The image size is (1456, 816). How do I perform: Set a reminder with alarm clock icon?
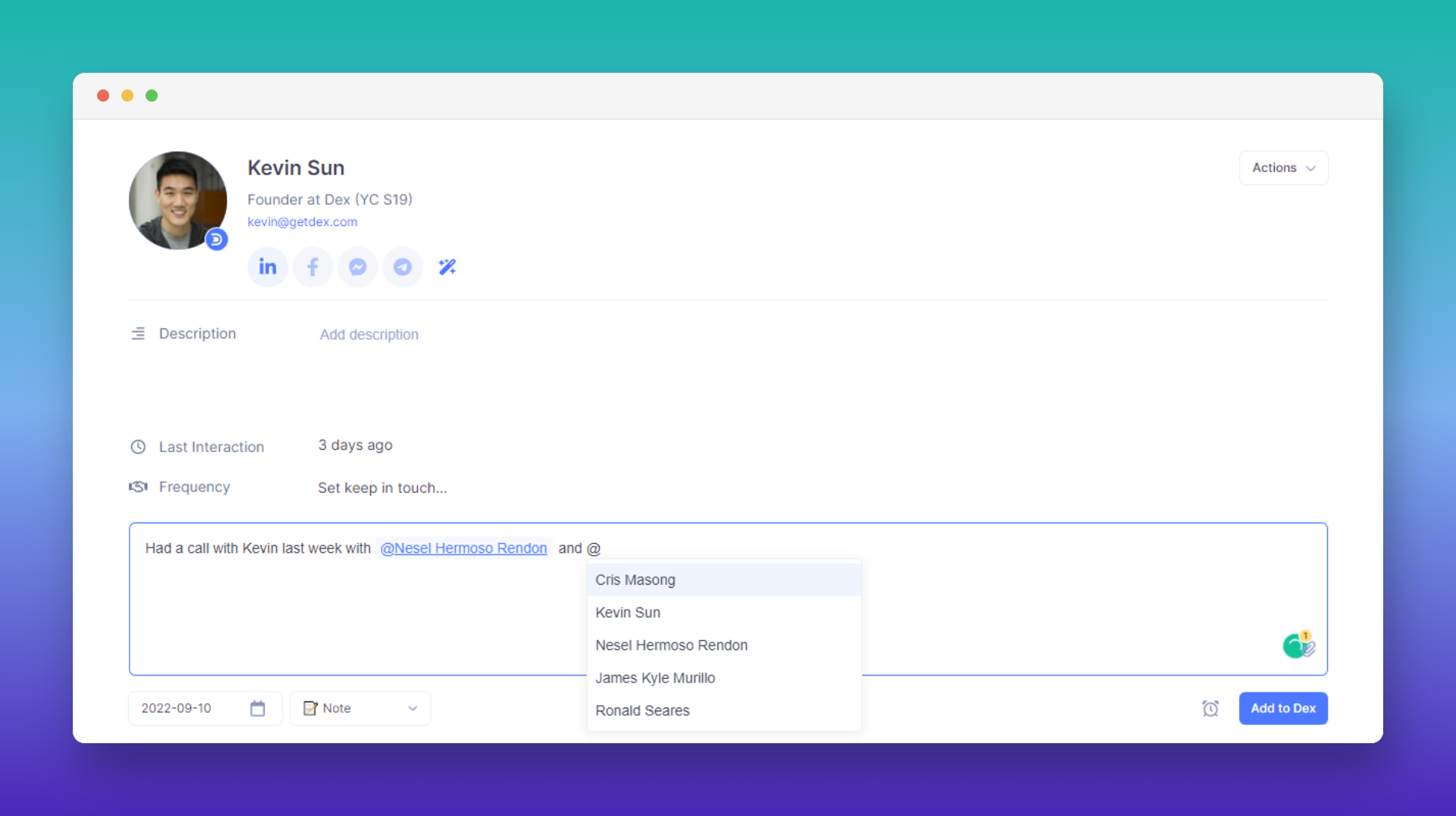tap(1210, 708)
